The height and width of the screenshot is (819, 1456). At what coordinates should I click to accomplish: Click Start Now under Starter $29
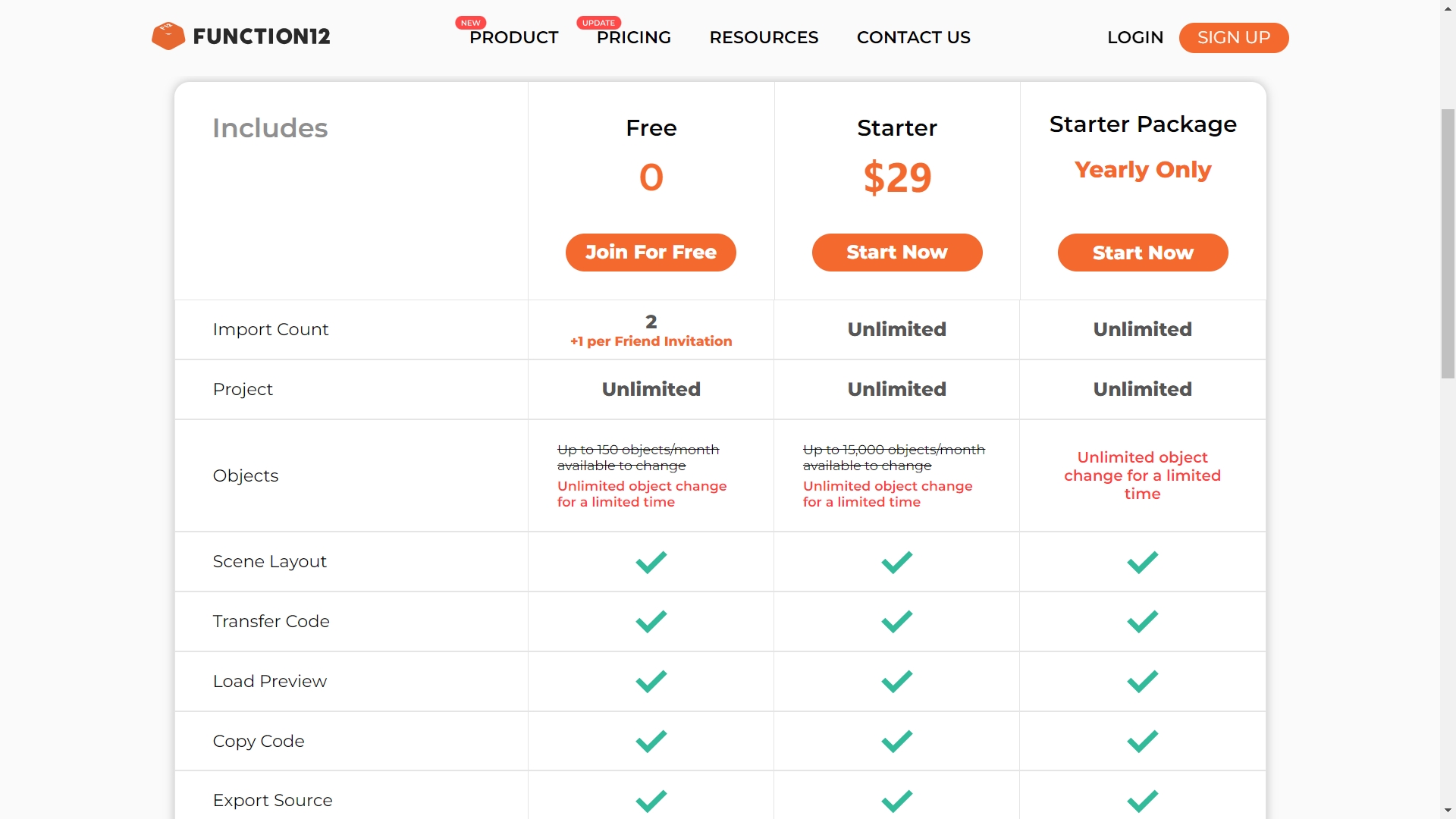coord(897,253)
